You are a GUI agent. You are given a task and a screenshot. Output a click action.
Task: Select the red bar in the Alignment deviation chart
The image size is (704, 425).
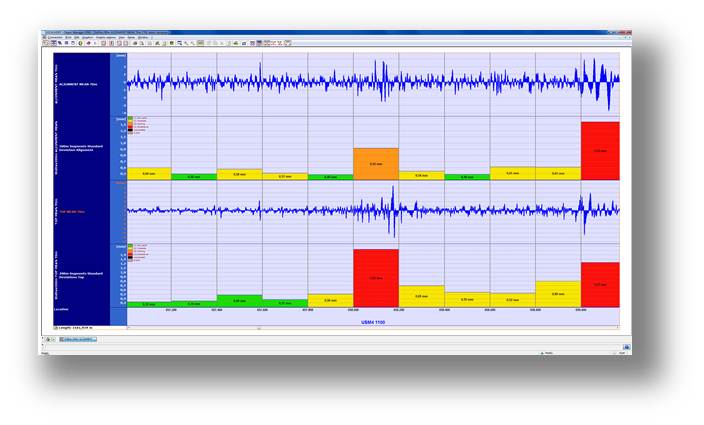600,151
